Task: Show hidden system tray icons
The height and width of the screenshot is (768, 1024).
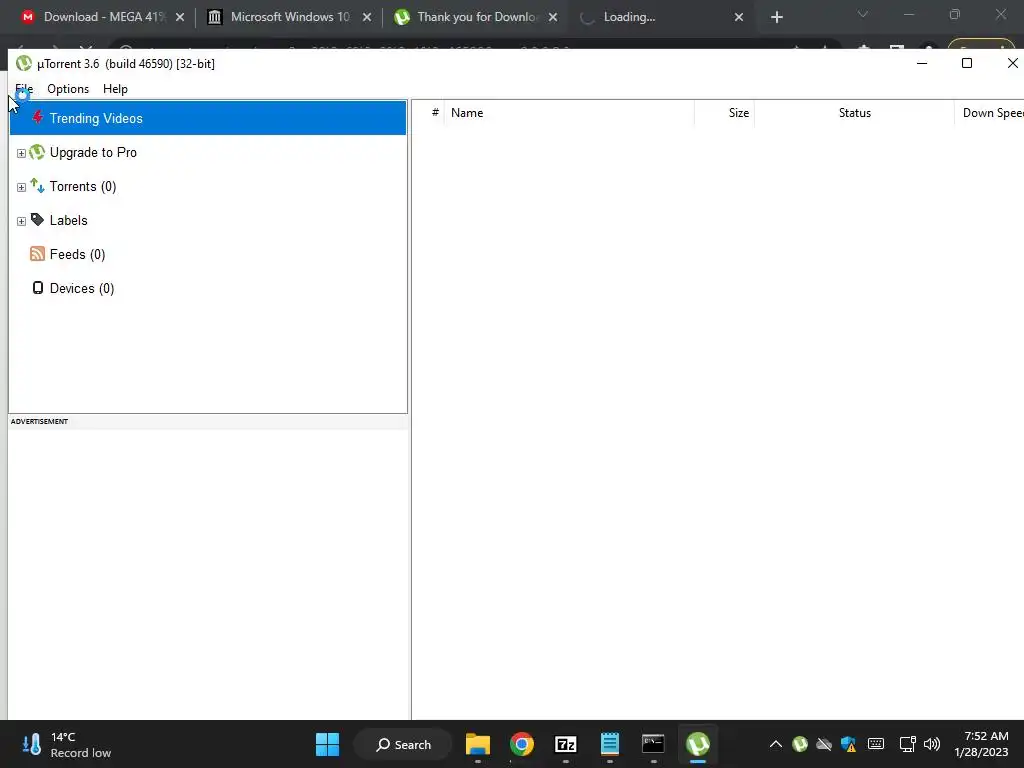Action: (775, 744)
